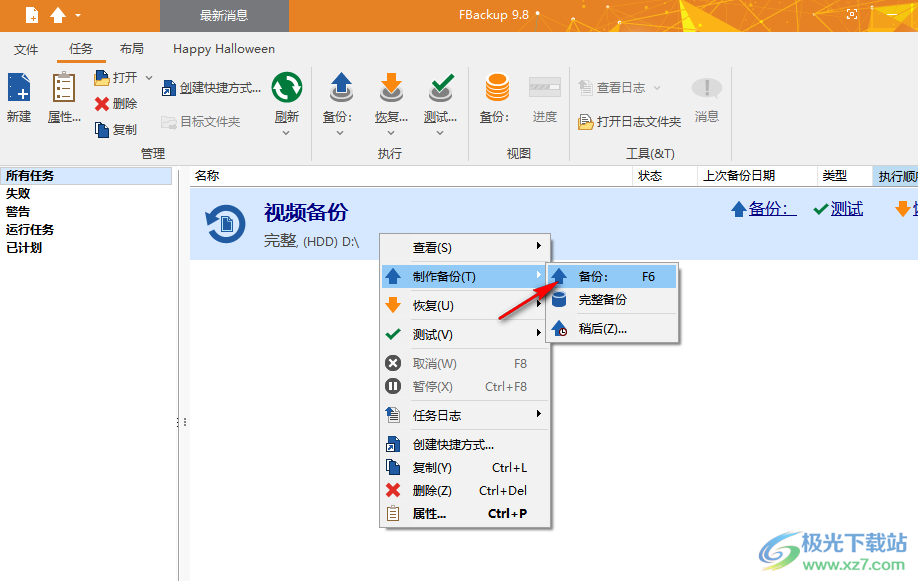Select 警告 in the left panel
The height and width of the screenshot is (581, 918).
[18, 212]
